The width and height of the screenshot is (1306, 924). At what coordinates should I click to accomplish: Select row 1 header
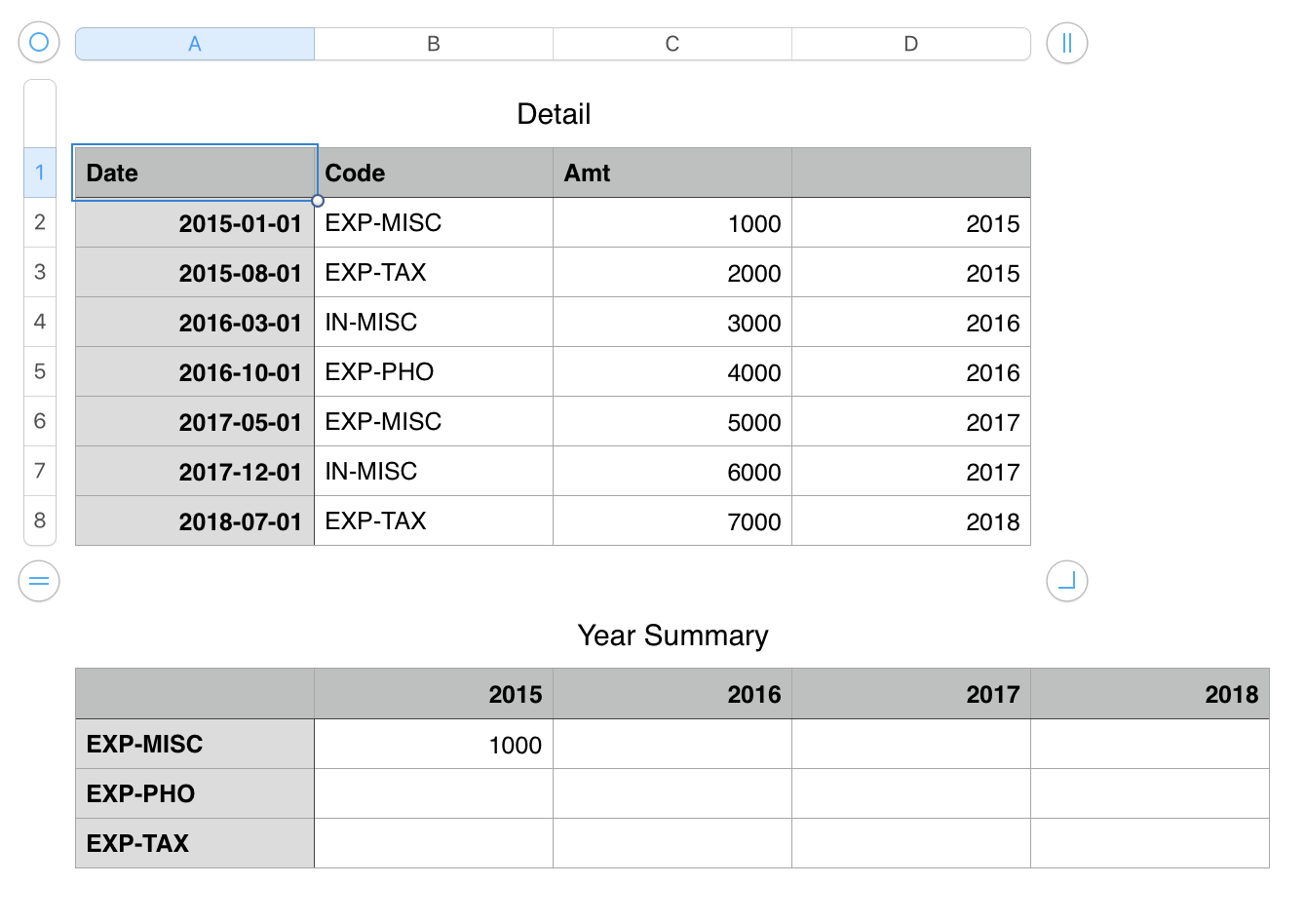(x=40, y=173)
